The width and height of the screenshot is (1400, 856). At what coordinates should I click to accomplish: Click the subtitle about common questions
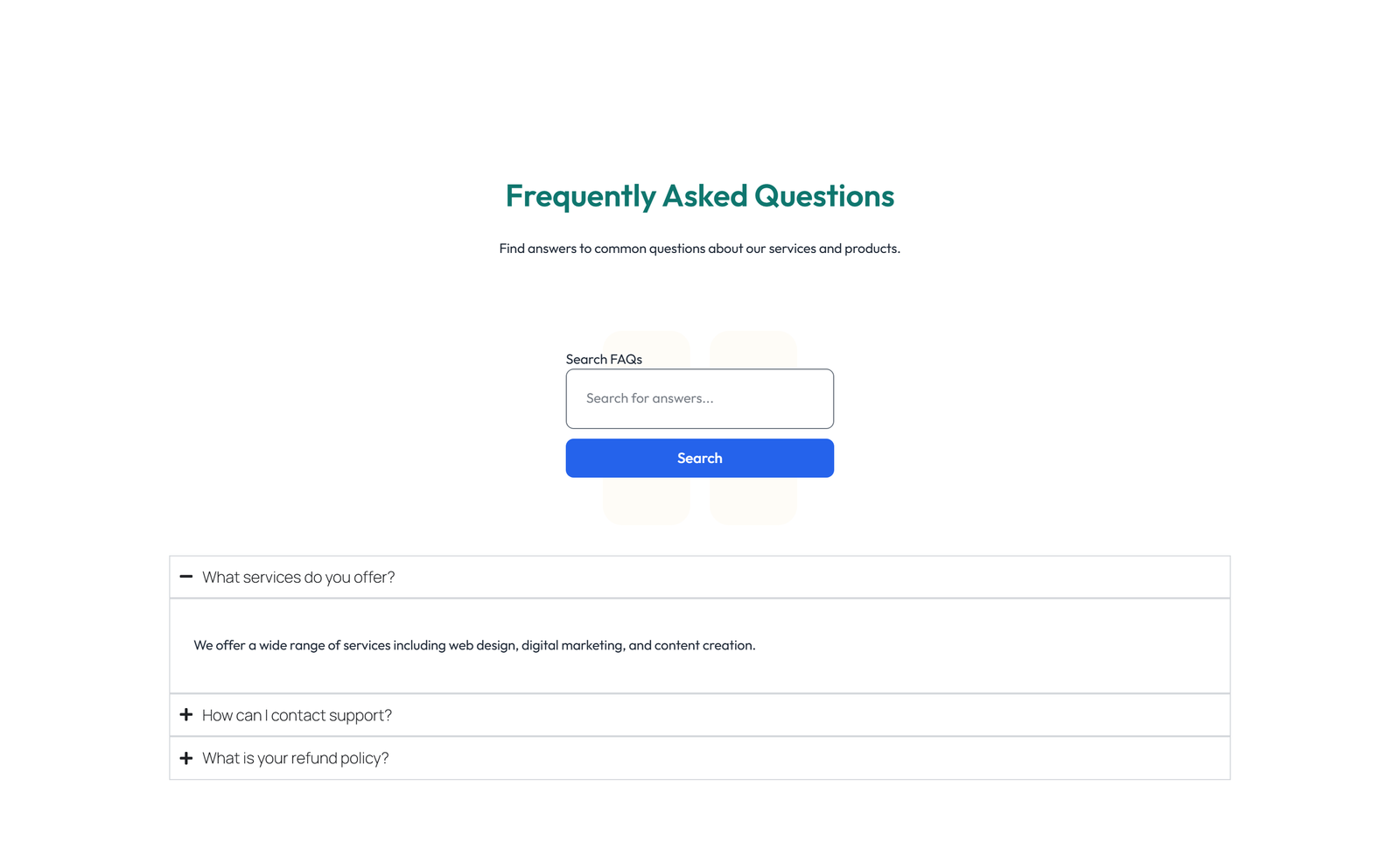699,249
